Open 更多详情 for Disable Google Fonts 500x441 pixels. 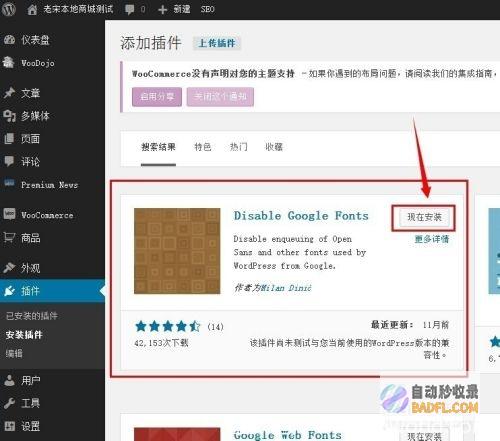[x=432, y=239]
